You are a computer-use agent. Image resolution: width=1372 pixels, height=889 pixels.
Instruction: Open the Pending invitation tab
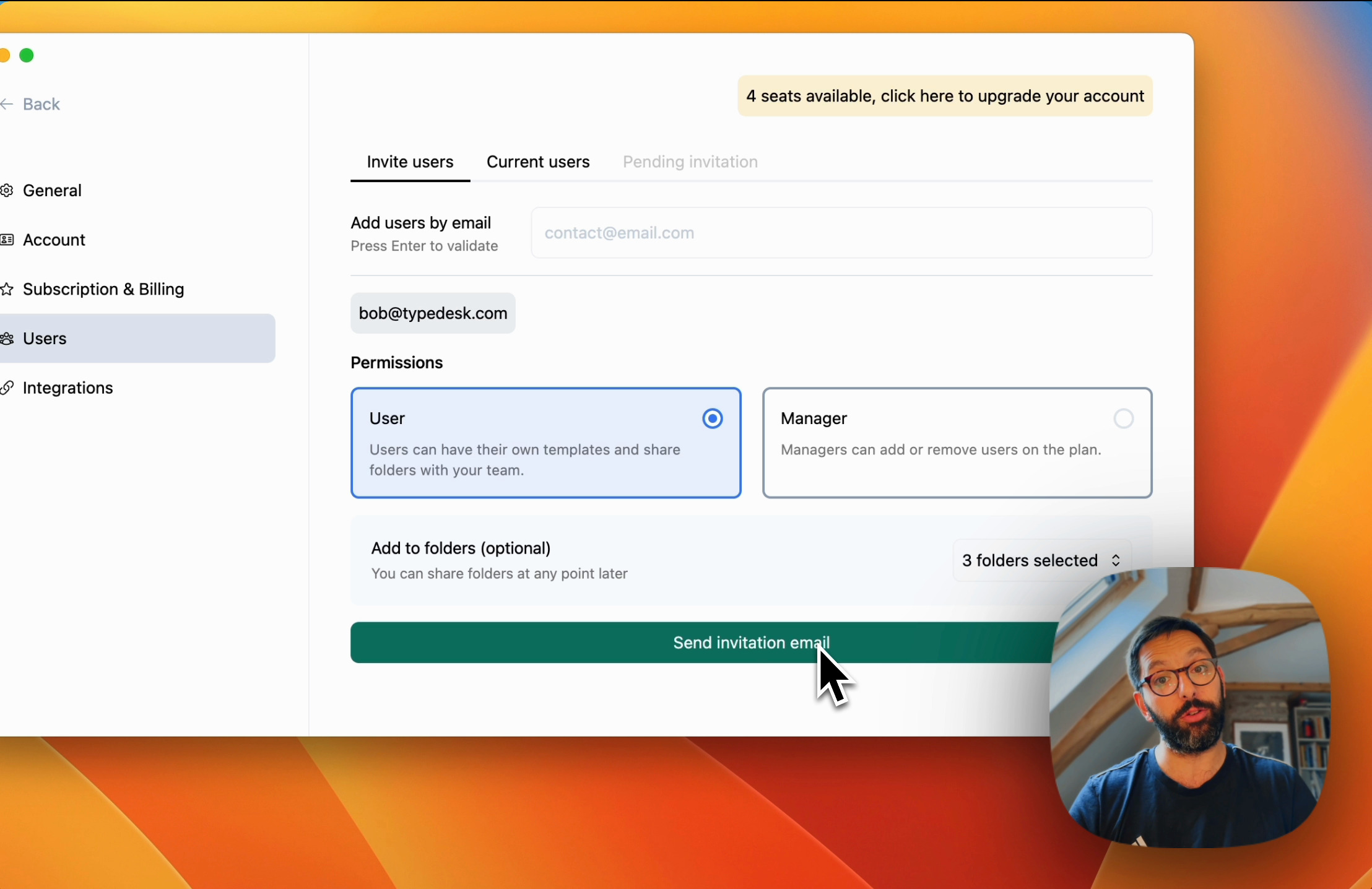690,162
